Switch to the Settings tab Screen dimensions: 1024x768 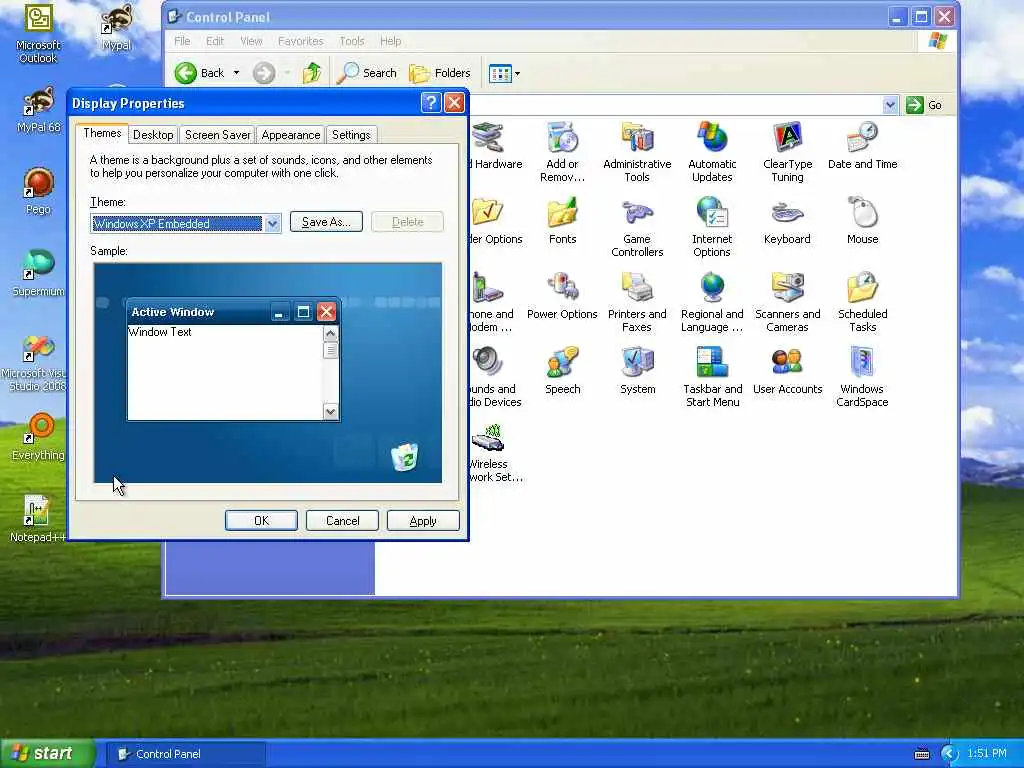pyautogui.click(x=351, y=135)
